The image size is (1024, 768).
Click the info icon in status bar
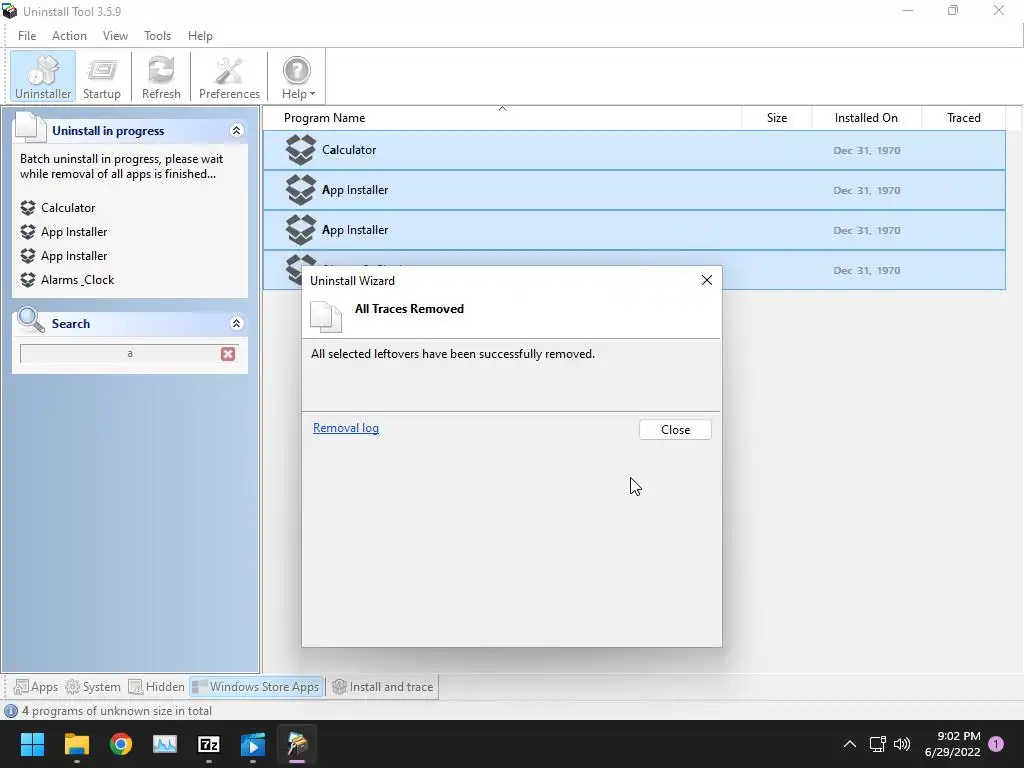click(x=10, y=711)
